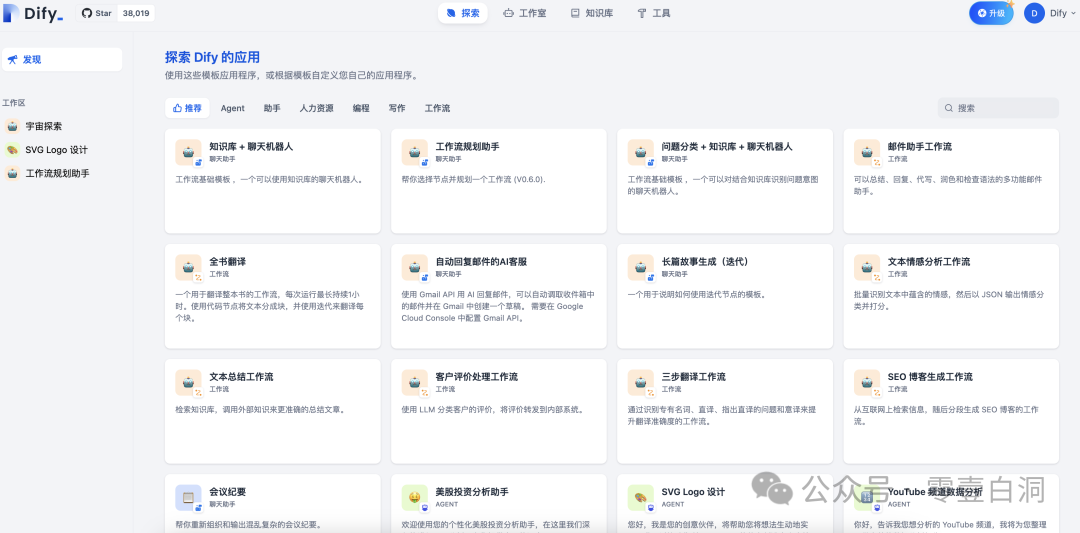The height and width of the screenshot is (533, 1080).
Task: Select the 编程 category filter
Action: click(361, 108)
